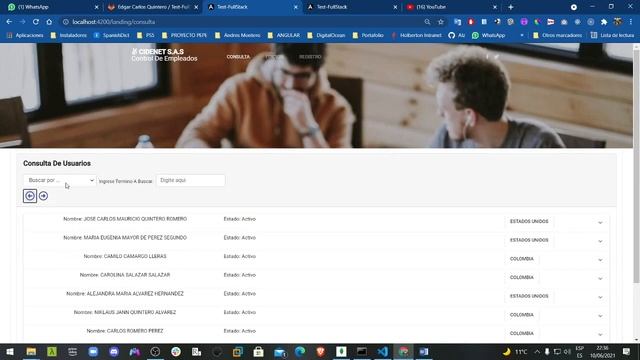
Task: Open Zoom from the taskbar
Action: point(93,352)
